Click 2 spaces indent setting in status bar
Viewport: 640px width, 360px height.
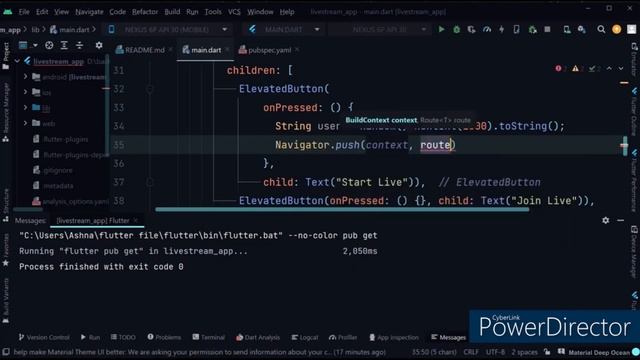tap(524, 352)
